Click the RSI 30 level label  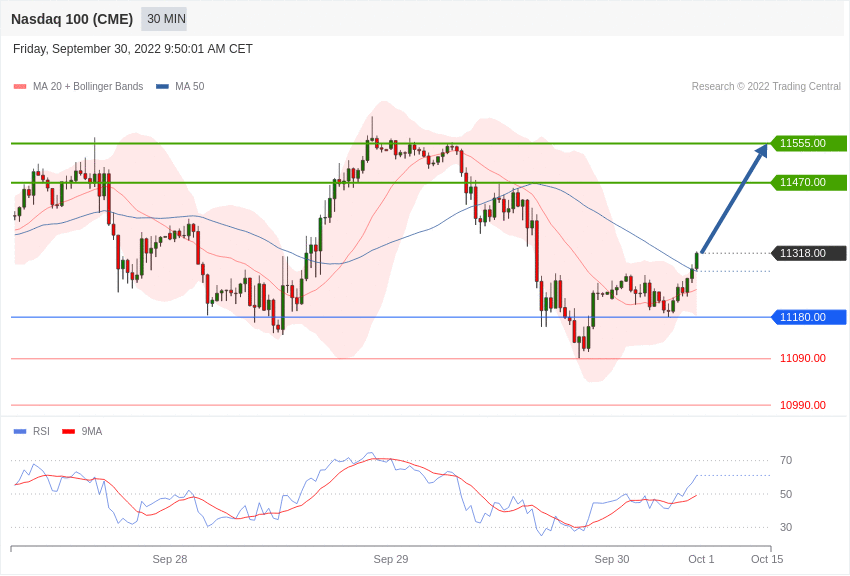click(x=786, y=527)
